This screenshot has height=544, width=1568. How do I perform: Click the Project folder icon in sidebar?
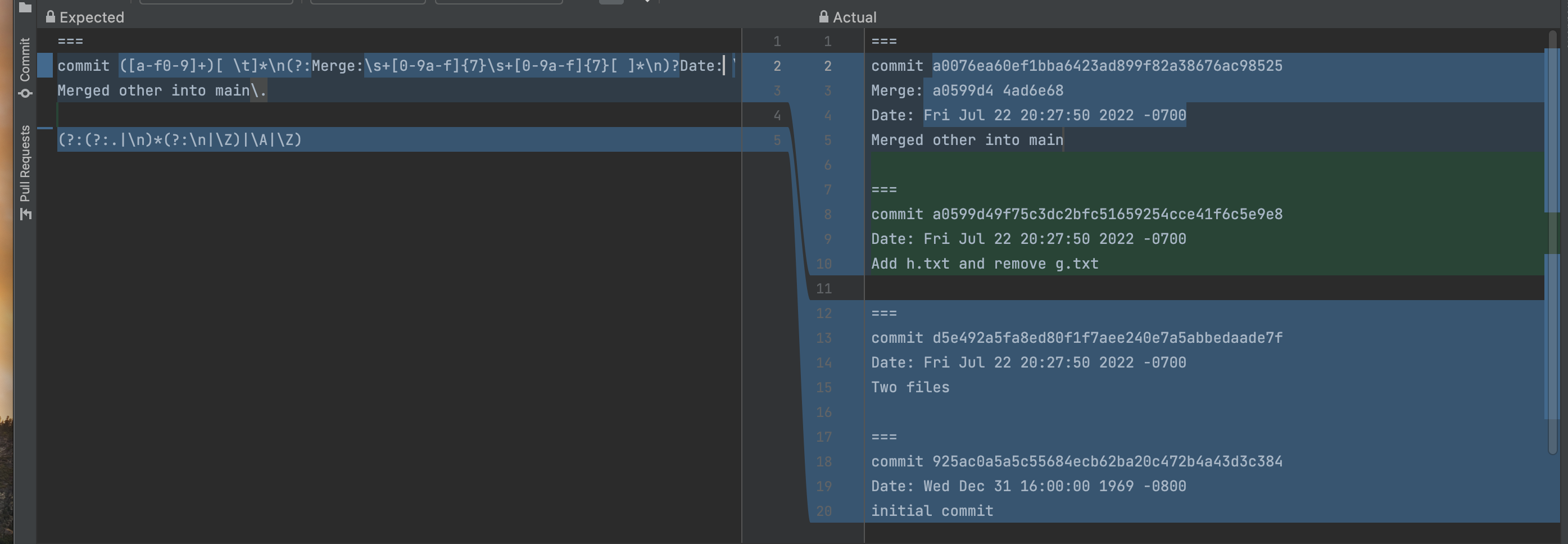click(x=25, y=7)
